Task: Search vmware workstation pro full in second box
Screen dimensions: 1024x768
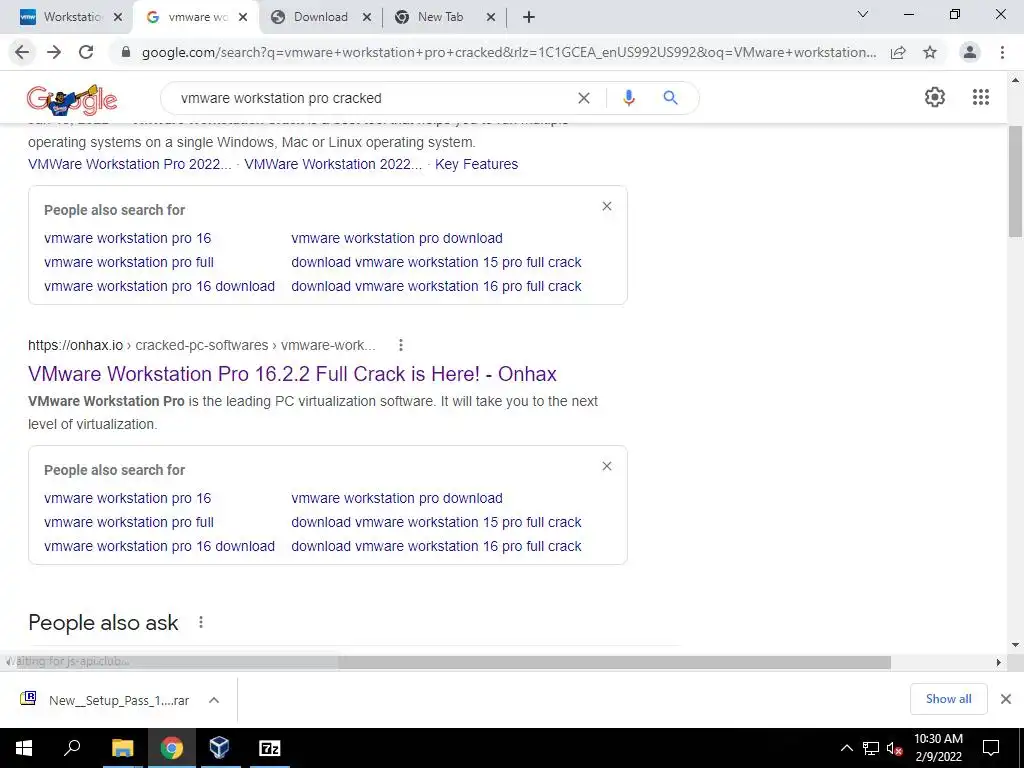Action: coord(129,522)
